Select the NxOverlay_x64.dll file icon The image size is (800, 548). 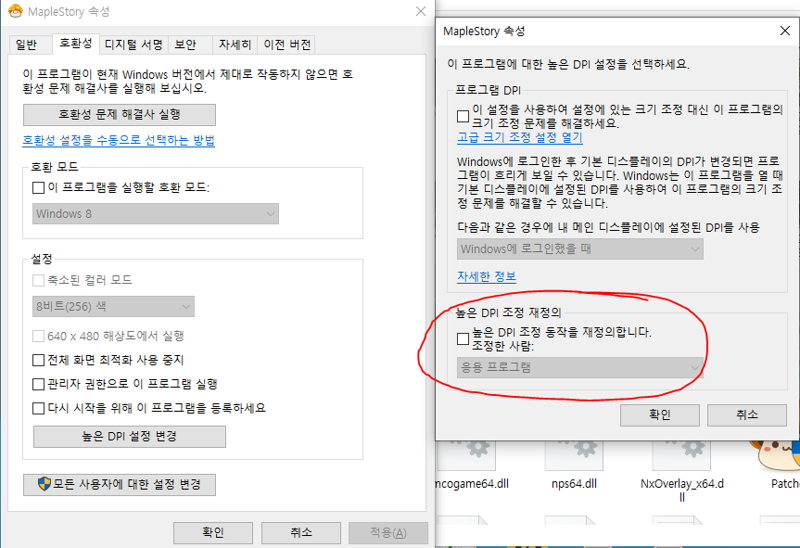682,456
